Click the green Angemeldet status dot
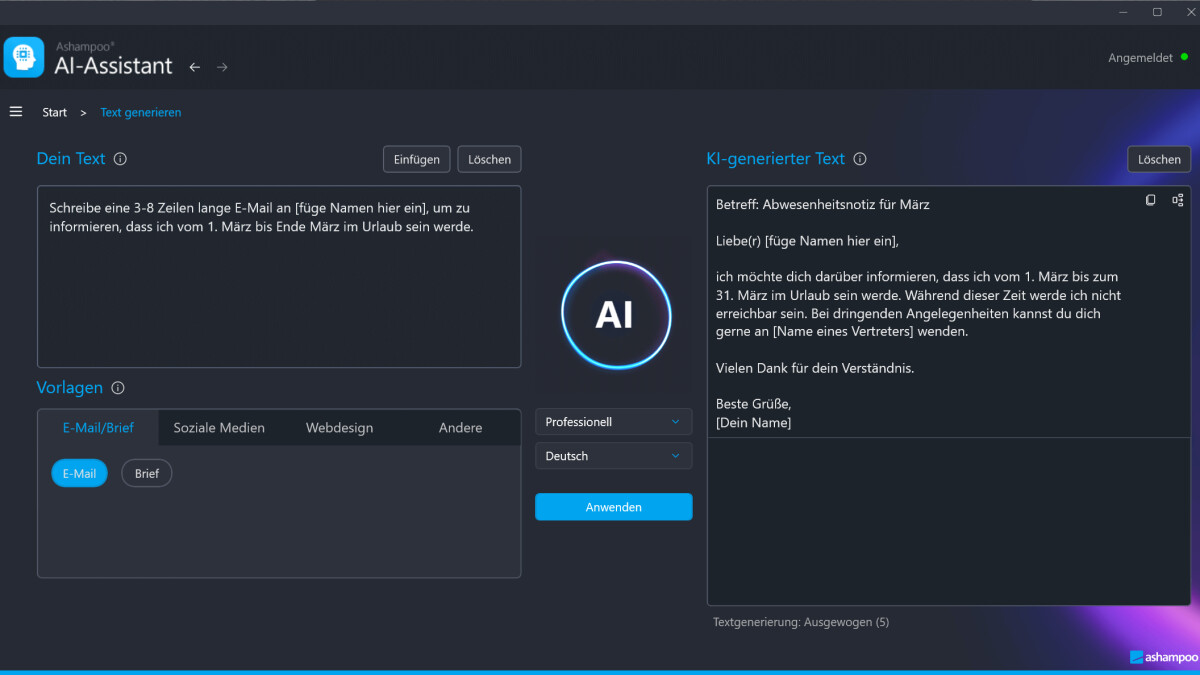 coord(1185,57)
